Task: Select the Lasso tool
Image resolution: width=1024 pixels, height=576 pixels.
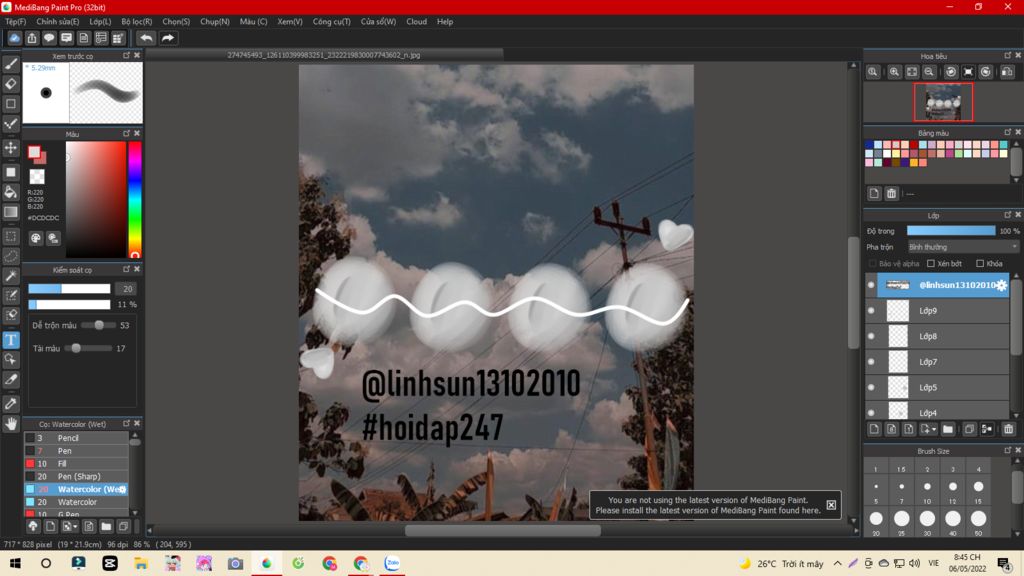Action: [x=11, y=256]
